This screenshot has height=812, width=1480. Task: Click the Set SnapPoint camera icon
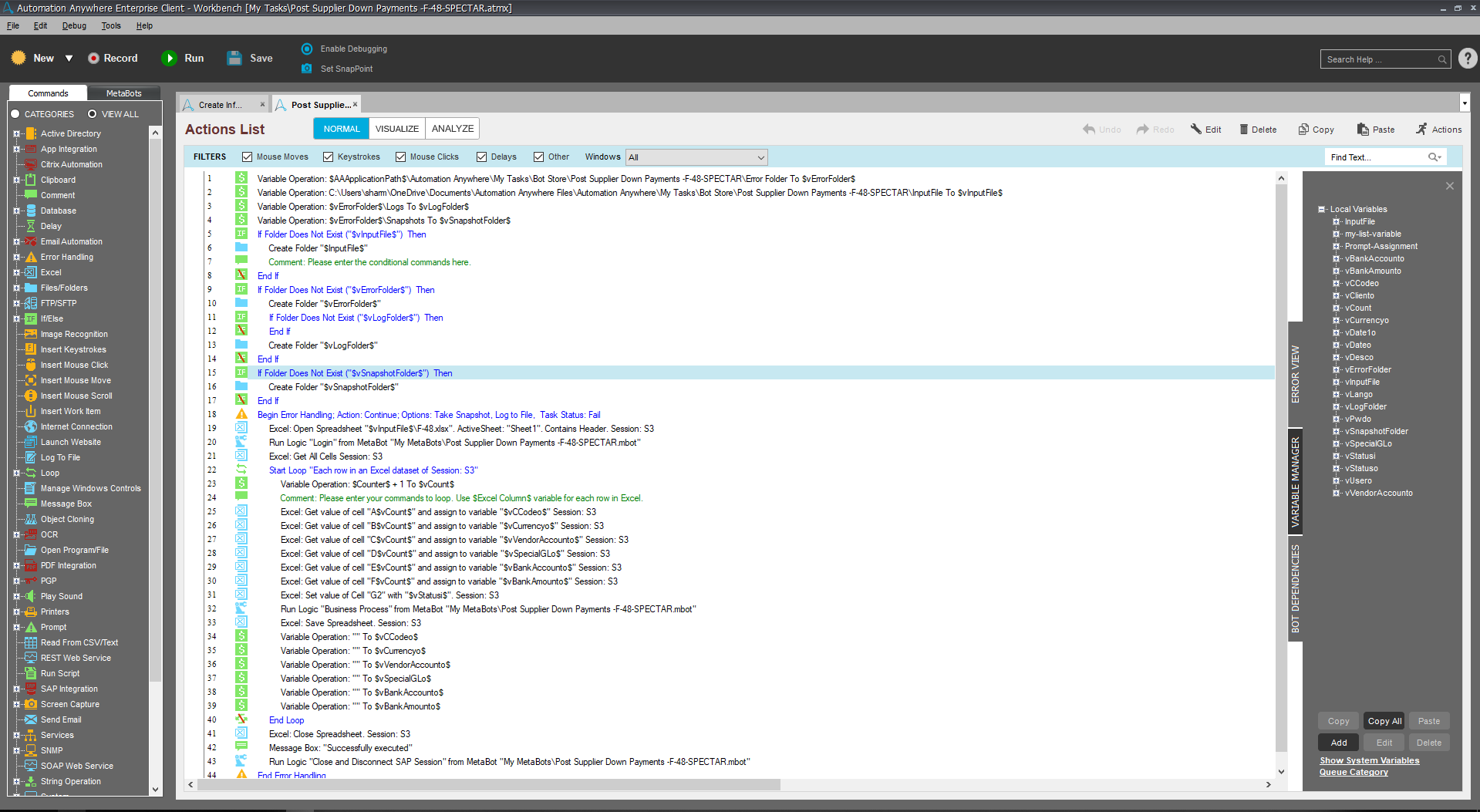[307, 69]
